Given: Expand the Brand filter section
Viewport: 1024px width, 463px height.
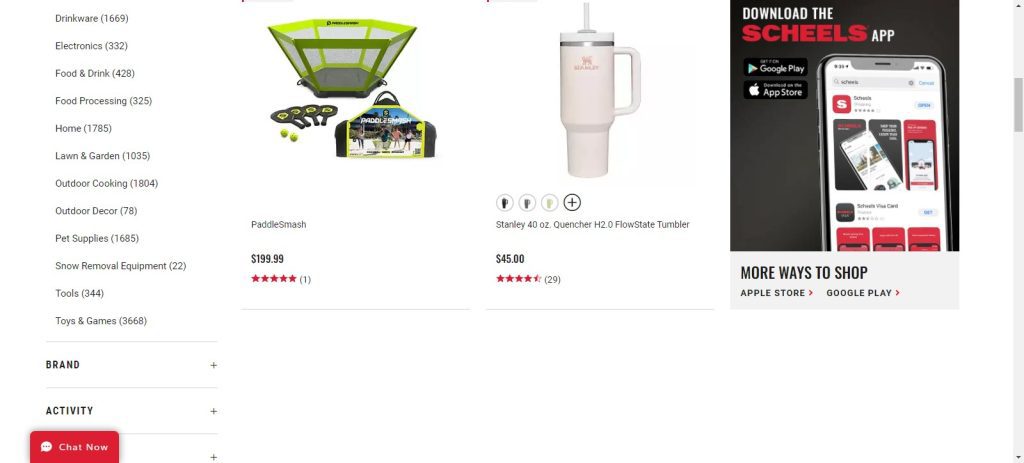Looking at the screenshot, I should [x=131, y=365].
